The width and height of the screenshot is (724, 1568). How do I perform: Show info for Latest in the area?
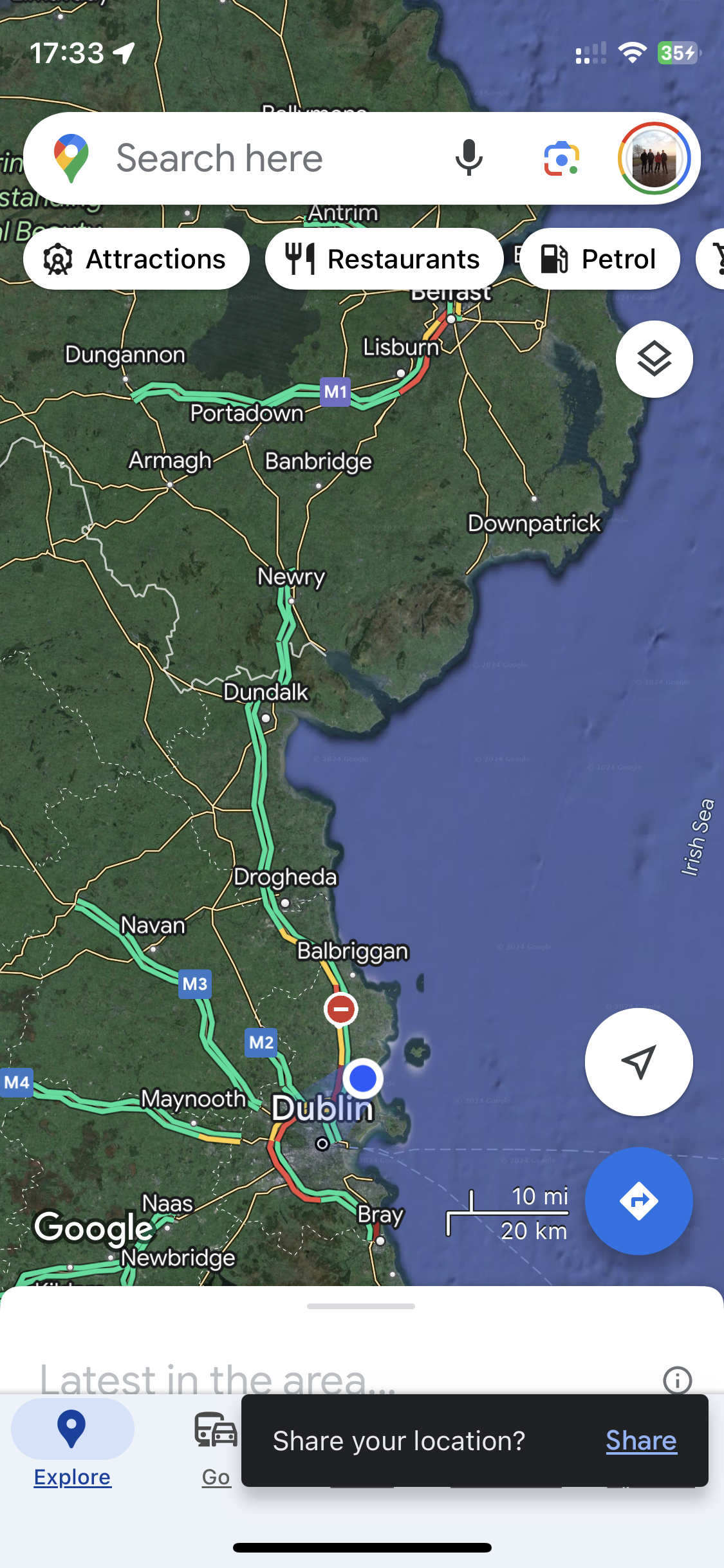tap(677, 1379)
